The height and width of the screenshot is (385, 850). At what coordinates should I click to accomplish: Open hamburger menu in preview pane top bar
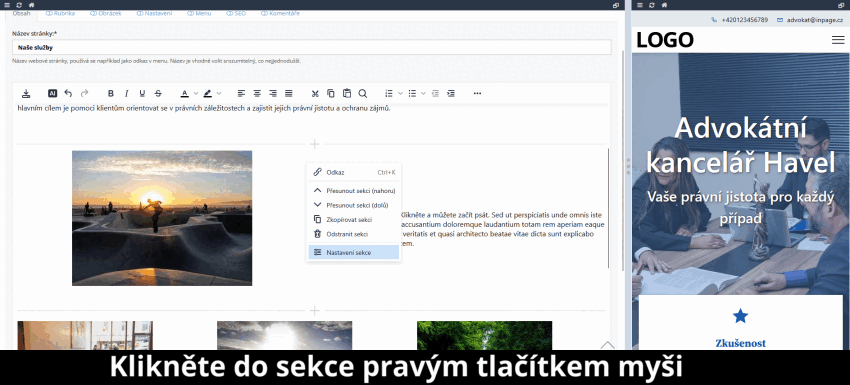click(x=640, y=5)
